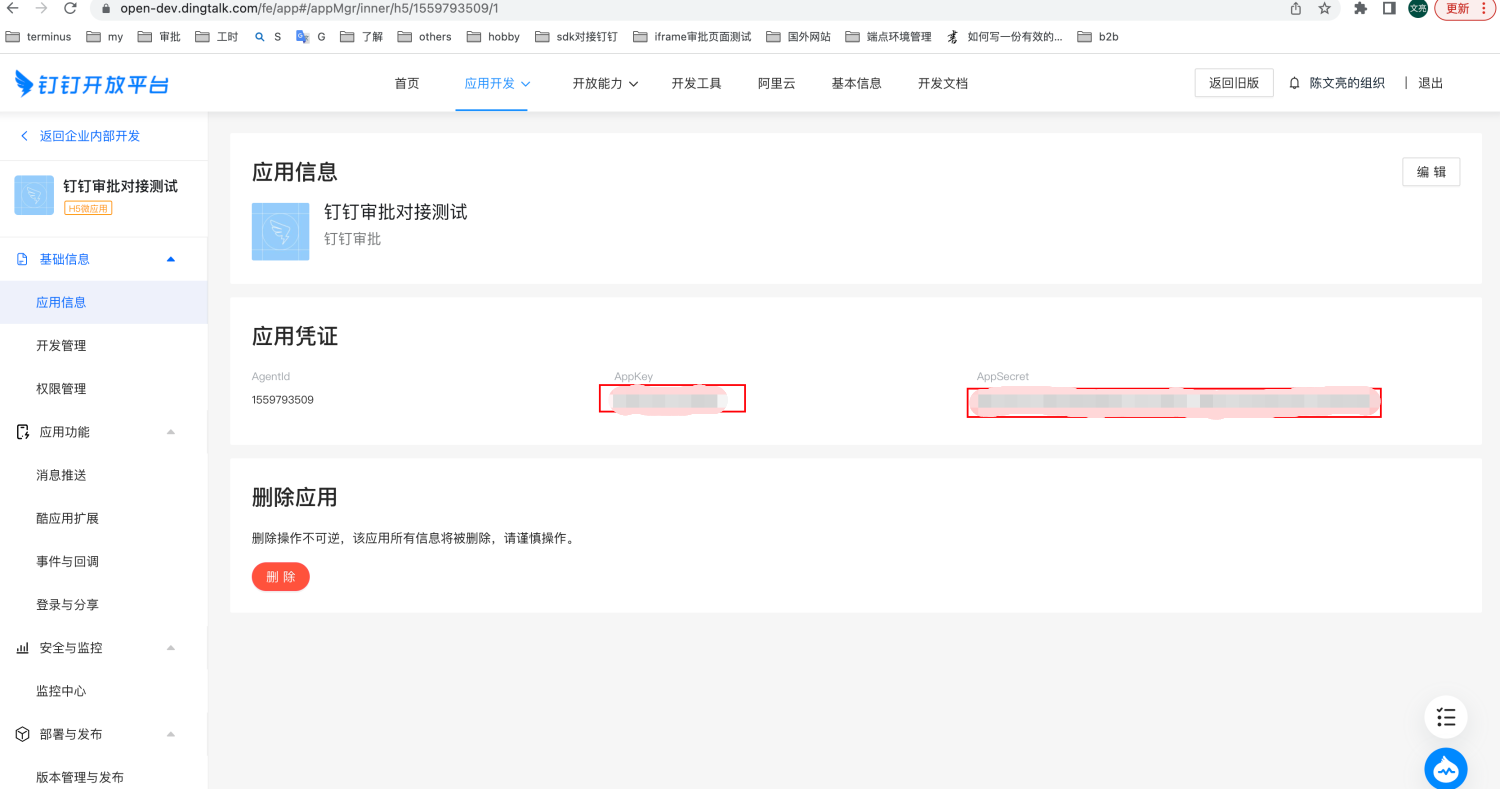Select 应用信息 in the sidebar
1500x789 pixels.
tap(104, 302)
